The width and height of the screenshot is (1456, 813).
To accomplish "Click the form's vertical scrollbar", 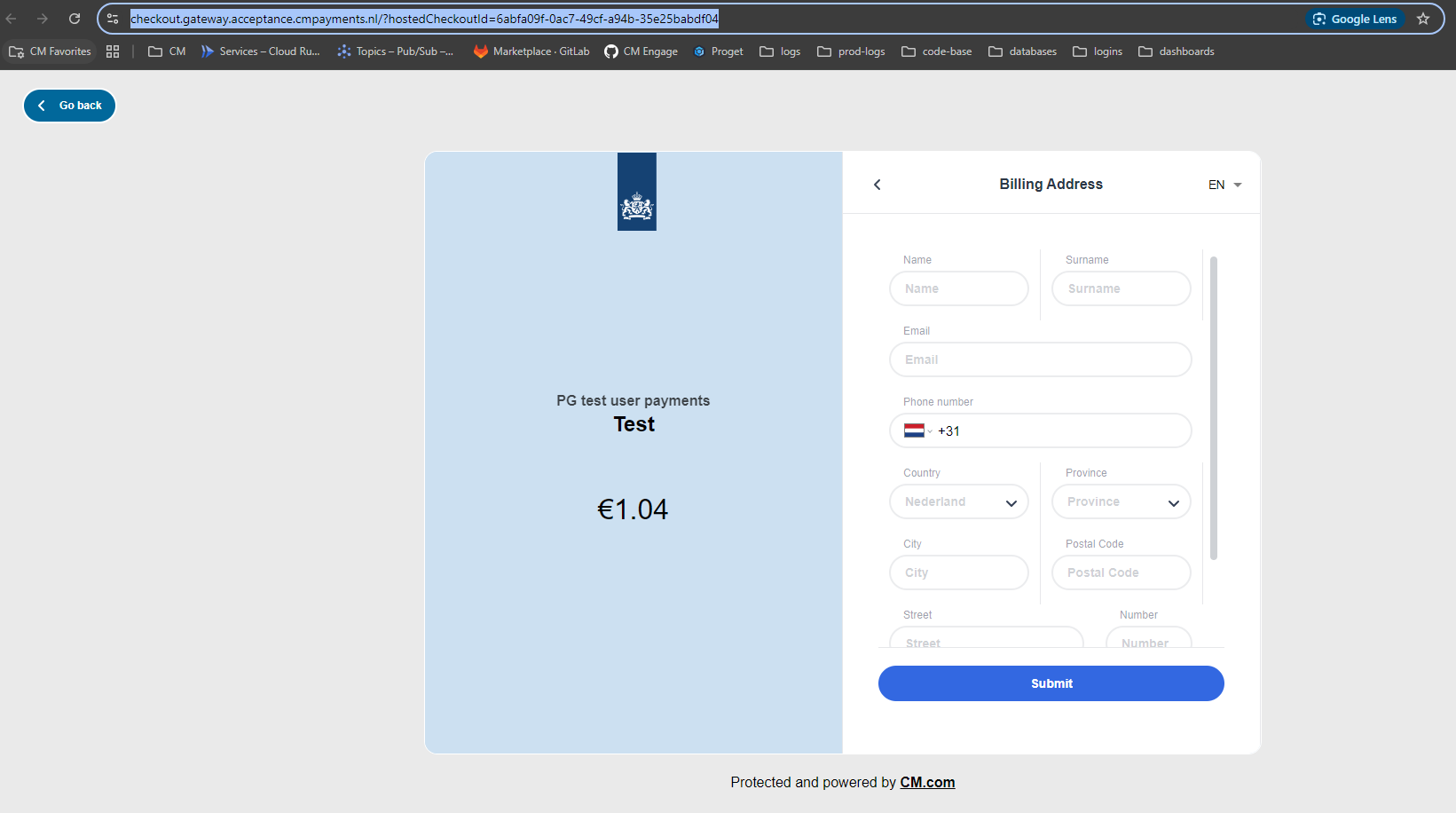I will coord(1214,408).
